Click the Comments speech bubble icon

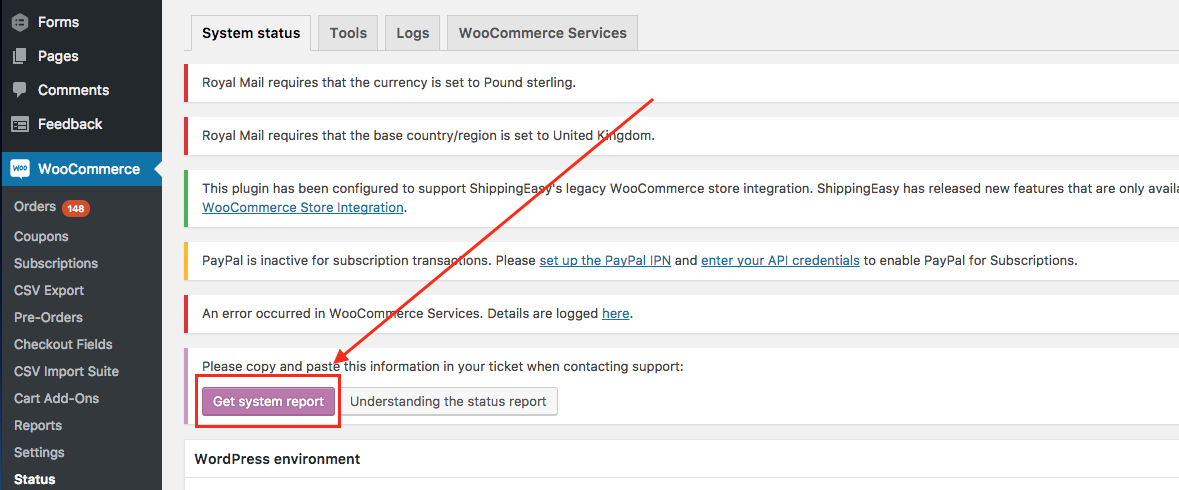click(x=20, y=90)
